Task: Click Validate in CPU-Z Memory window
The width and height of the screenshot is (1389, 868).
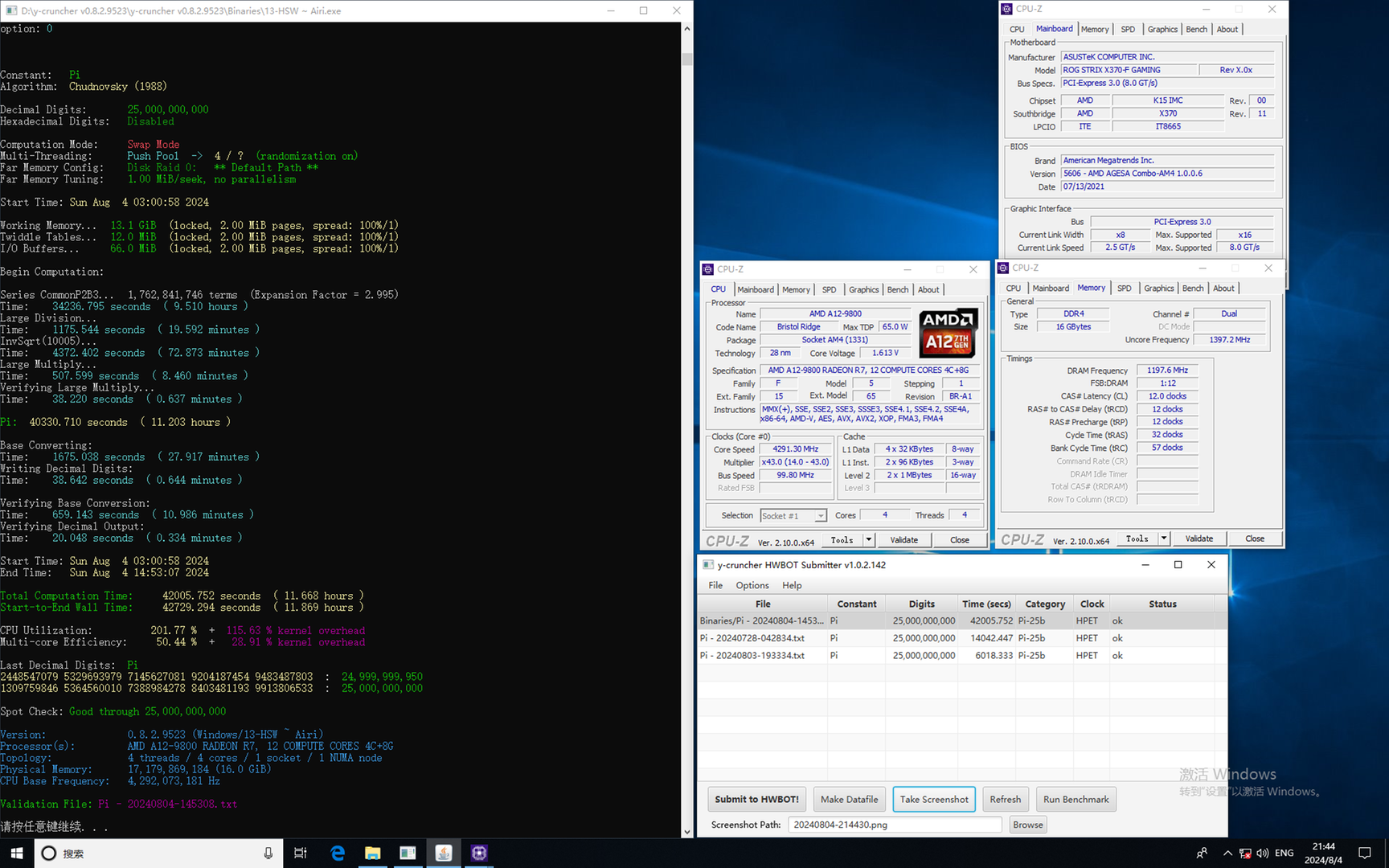Action: coord(1199,538)
